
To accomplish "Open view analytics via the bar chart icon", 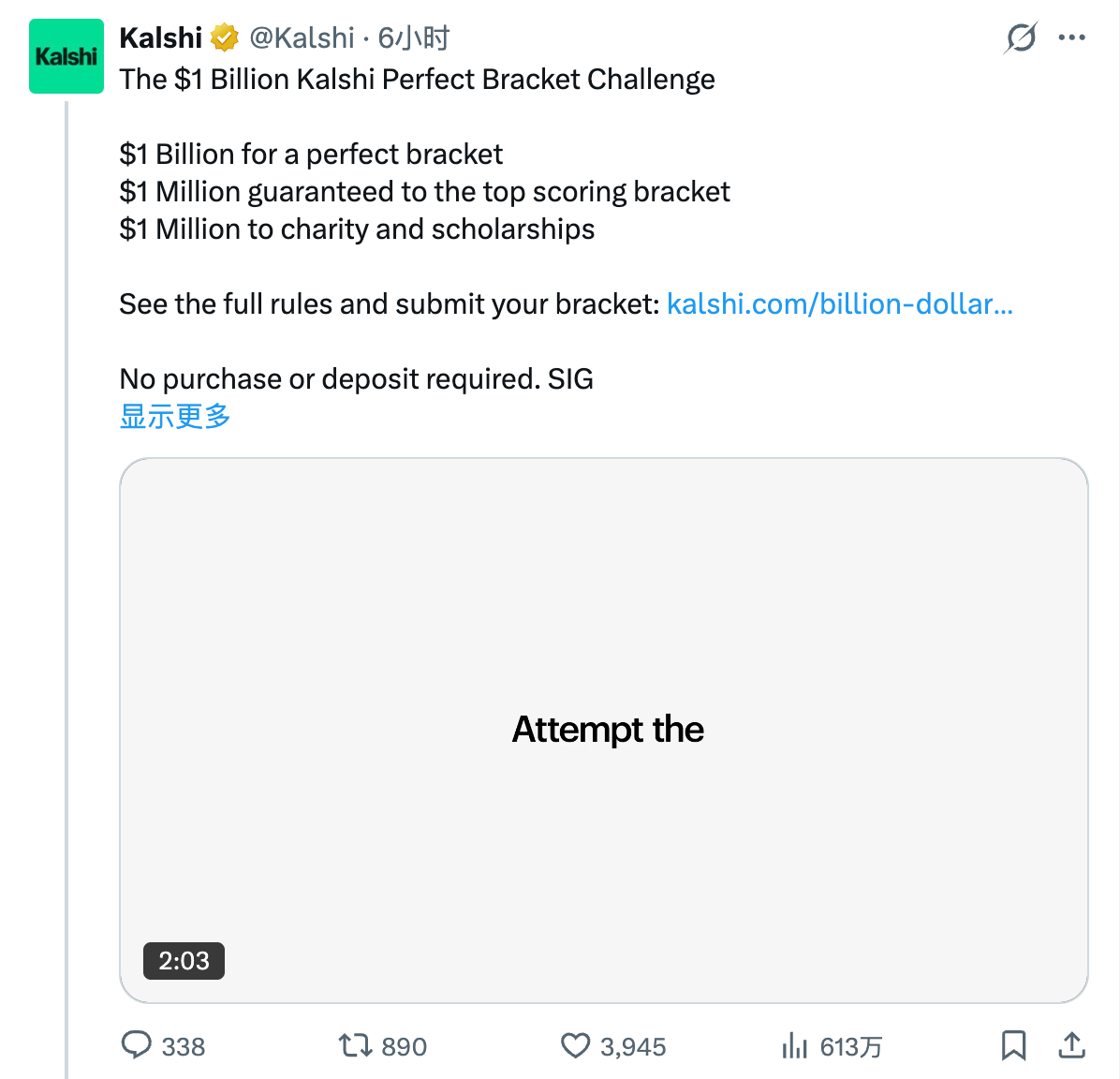I will pyautogui.click(x=795, y=1046).
